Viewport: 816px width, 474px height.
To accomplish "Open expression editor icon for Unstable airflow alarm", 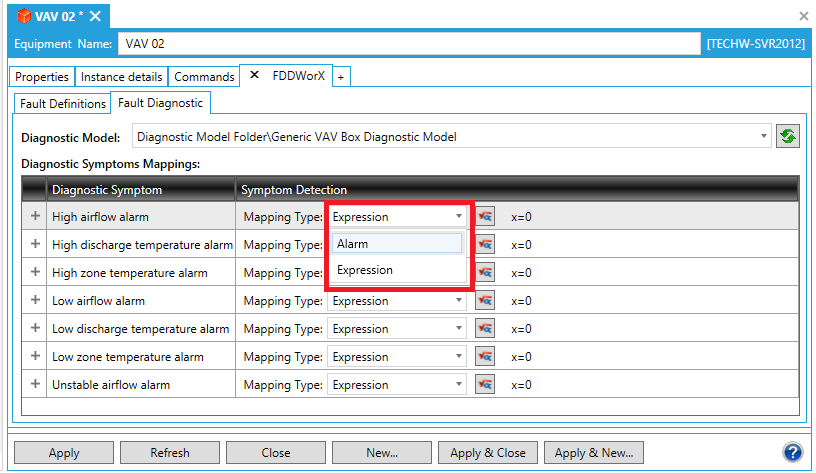I will 485,385.
